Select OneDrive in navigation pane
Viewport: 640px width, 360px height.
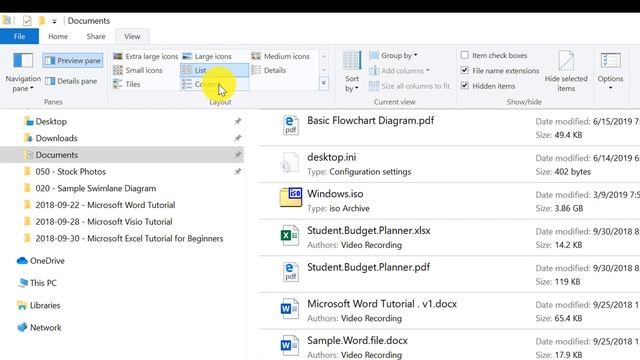click(47, 261)
